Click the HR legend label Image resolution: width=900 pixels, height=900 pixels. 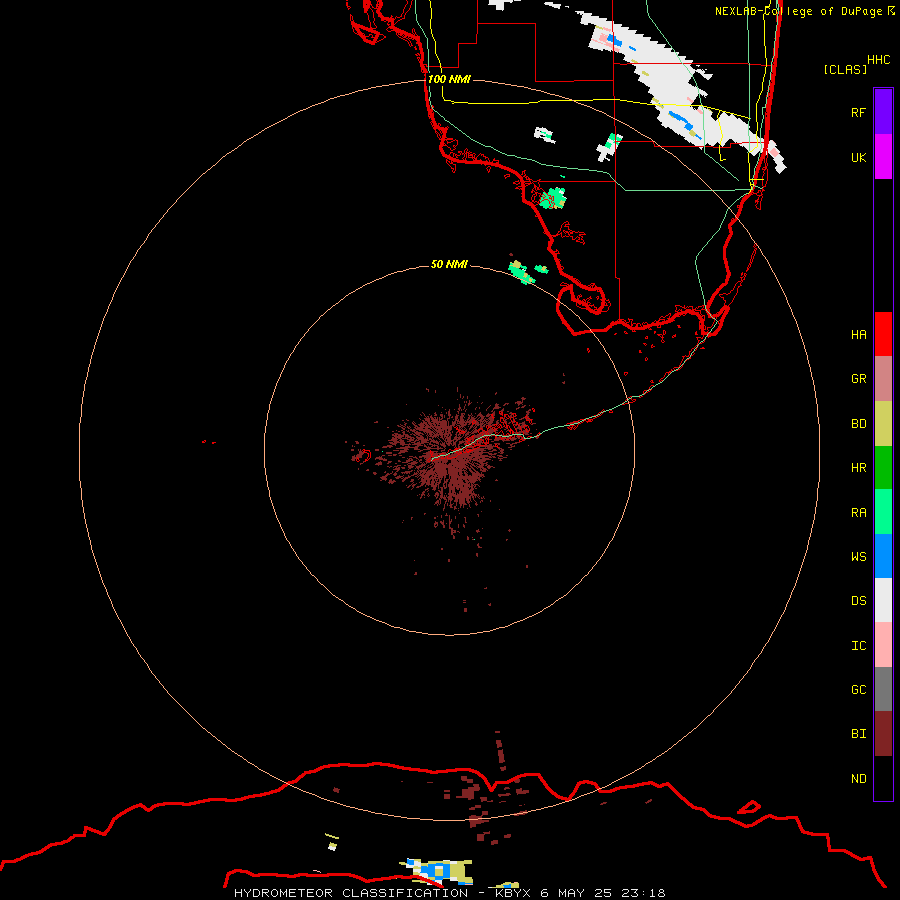tap(858, 468)
